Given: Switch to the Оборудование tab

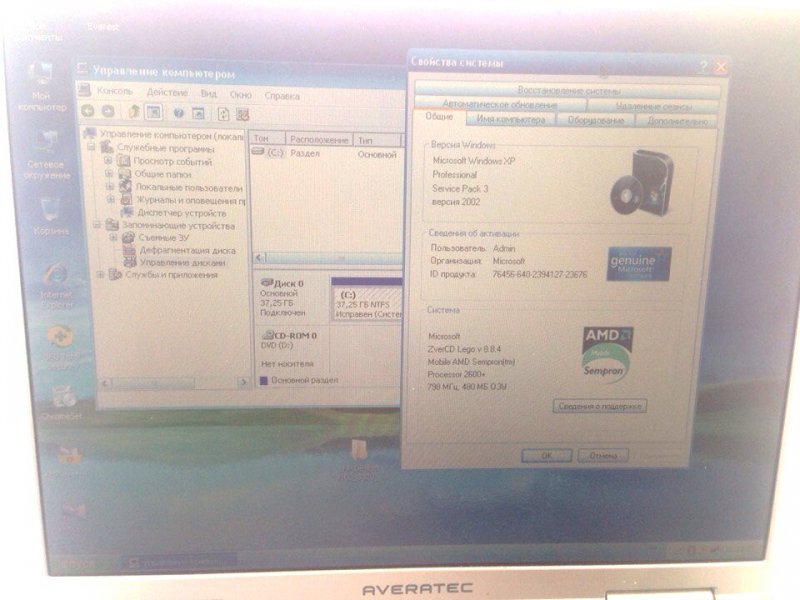Looking at the screenshot, I should 596,120.
